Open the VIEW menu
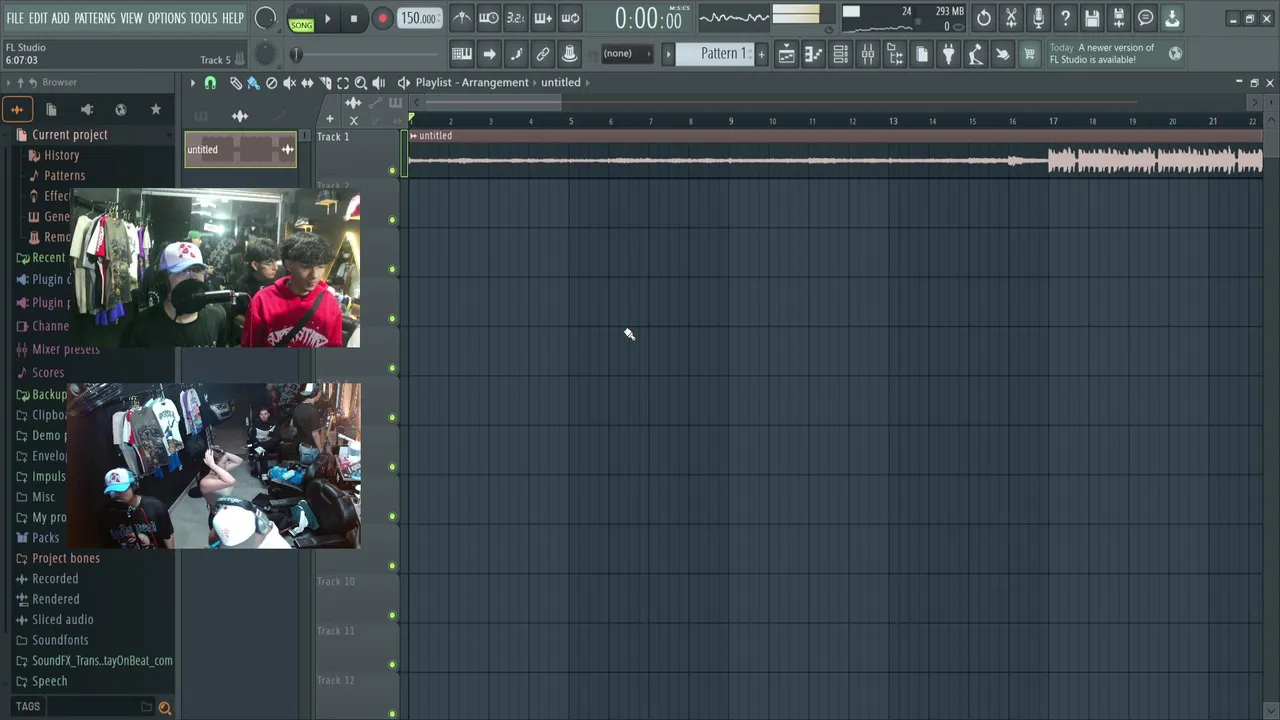Image resolution: width=1280 pixels, height=720 pixels. [132, 18]
